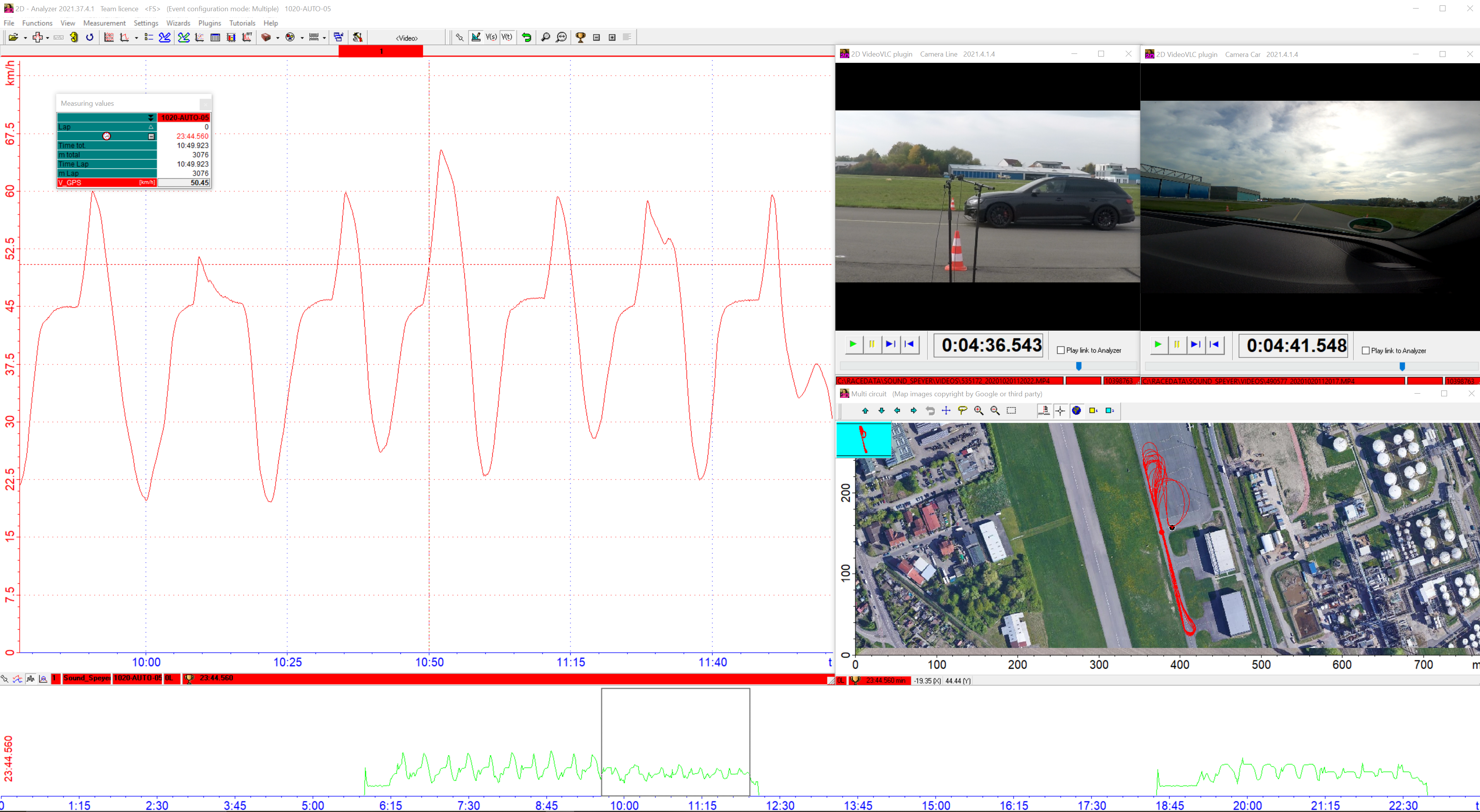Click the Camera Car video seek slider handle
Screen dimensions: 1480x812
click(1402, 366)
